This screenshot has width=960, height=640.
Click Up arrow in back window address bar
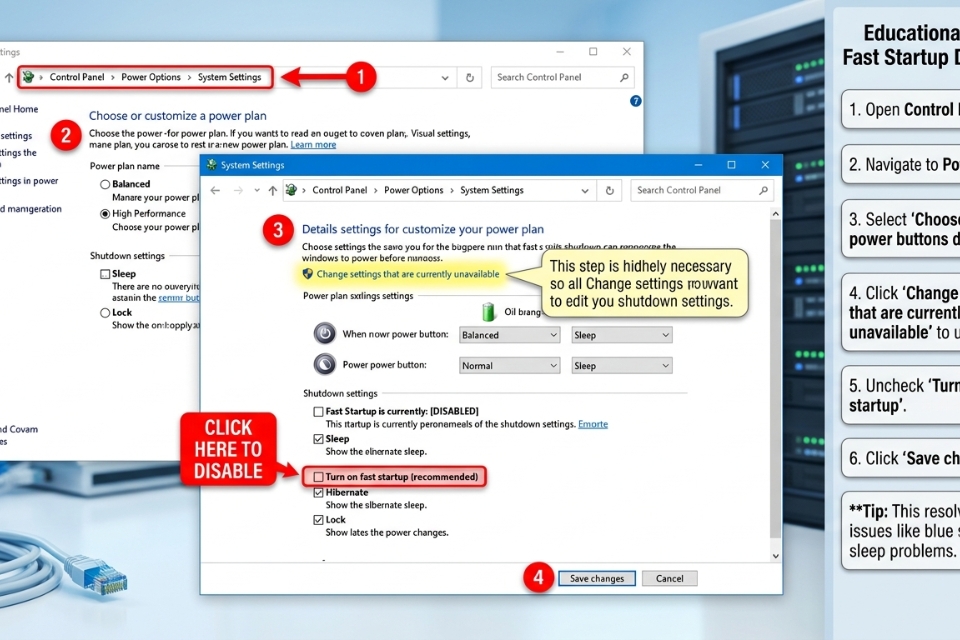(9, 78)
